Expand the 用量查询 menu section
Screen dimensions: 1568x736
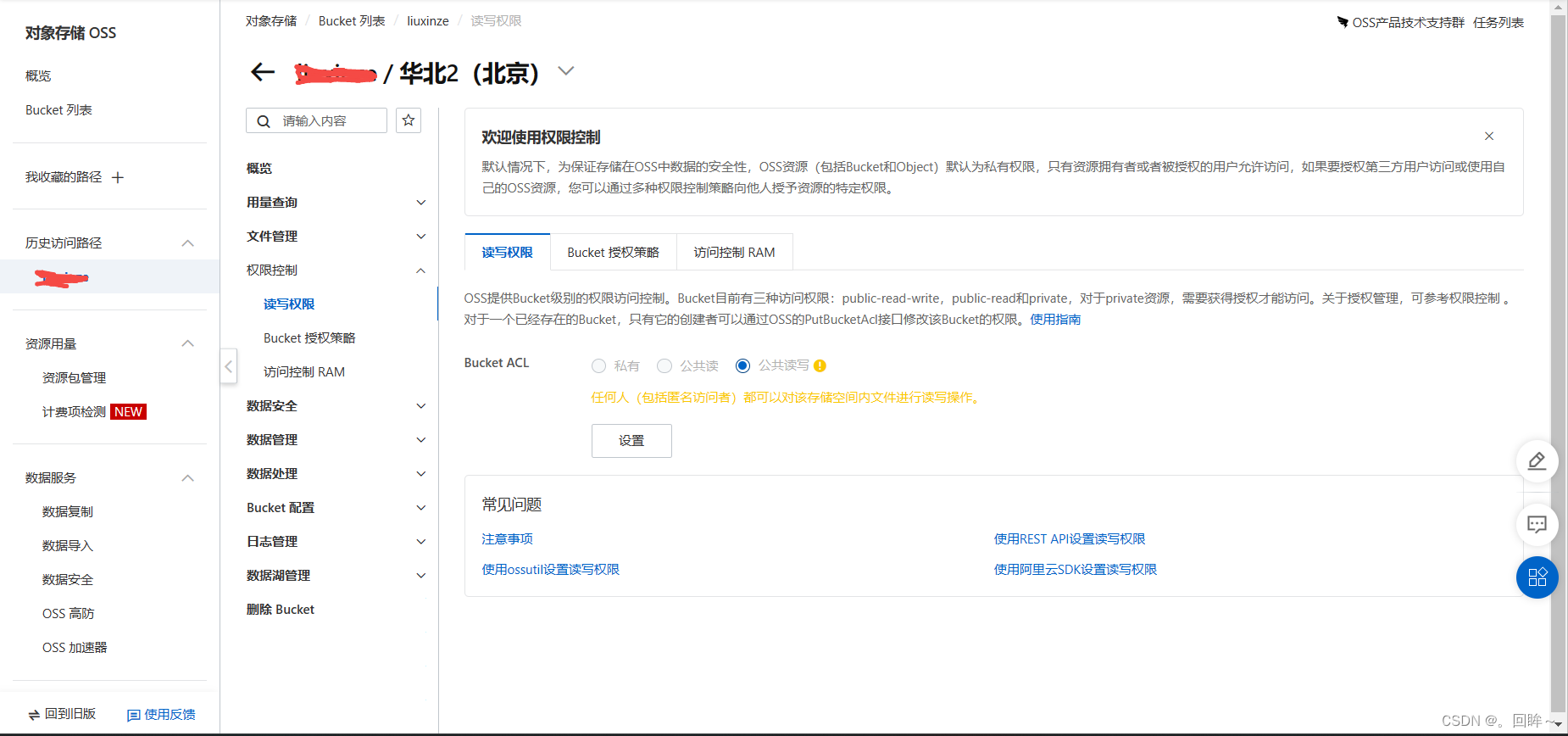tap(336, 203)
